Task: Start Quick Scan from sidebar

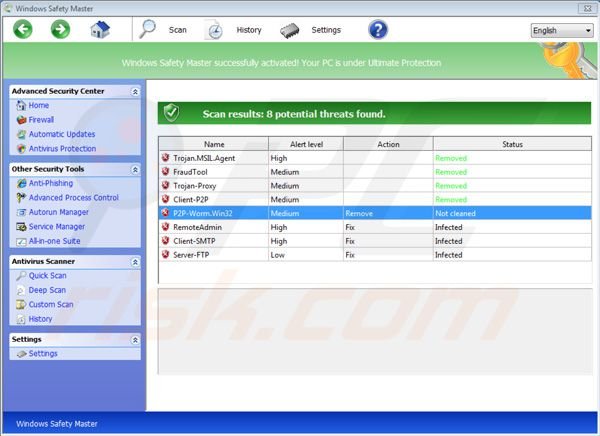Action: tap(47, 276)
